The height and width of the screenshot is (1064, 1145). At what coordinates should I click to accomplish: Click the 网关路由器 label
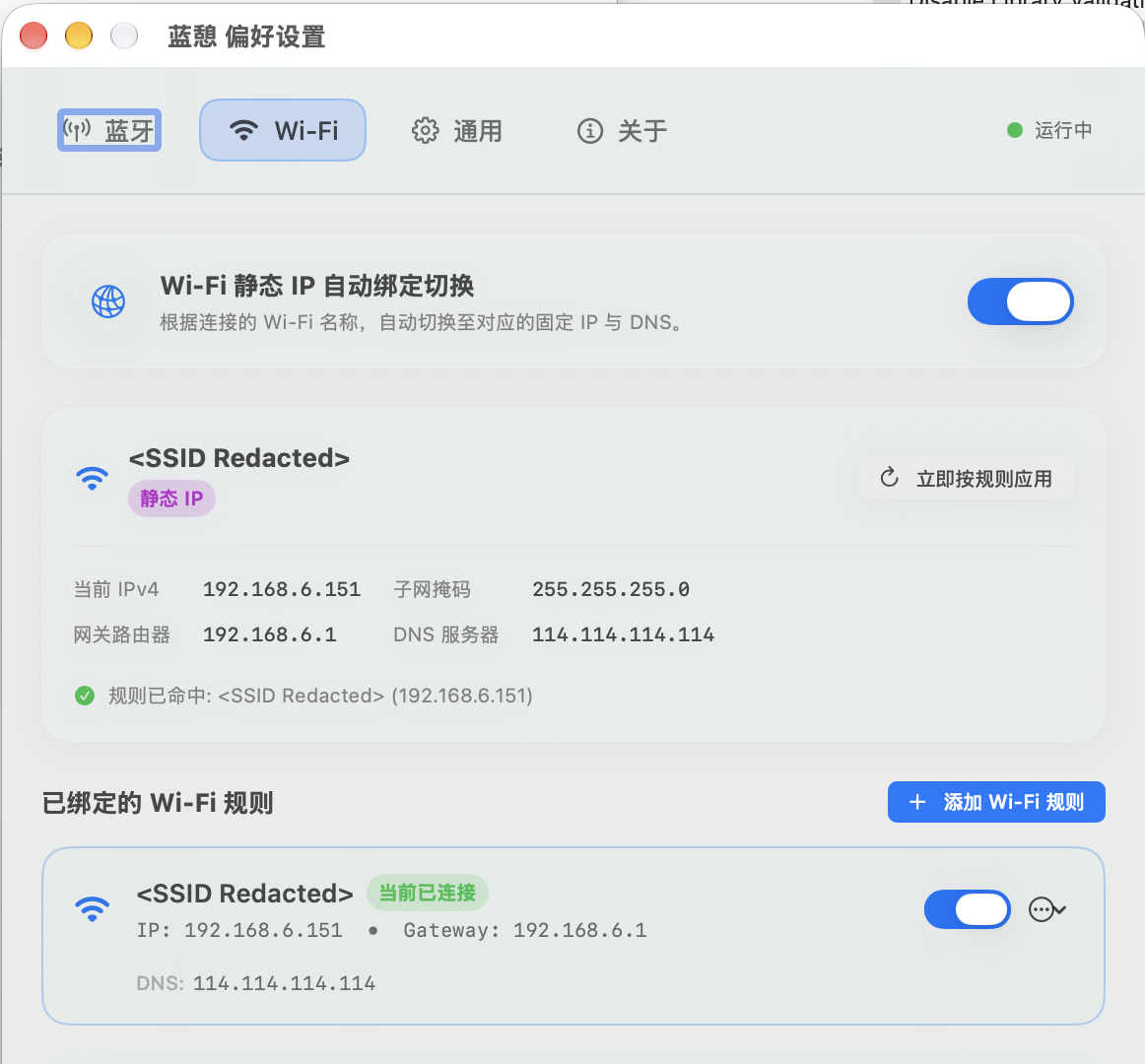point(122,634)
